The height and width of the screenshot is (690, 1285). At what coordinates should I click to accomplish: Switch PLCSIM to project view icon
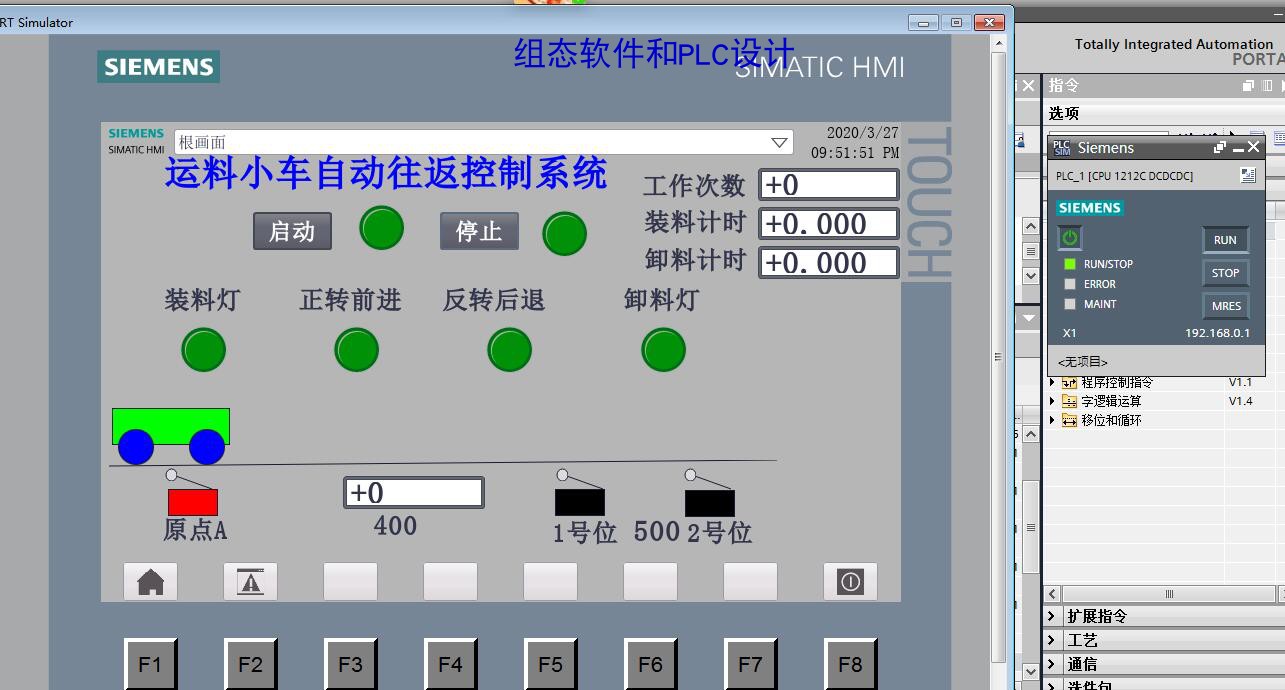1247,175
